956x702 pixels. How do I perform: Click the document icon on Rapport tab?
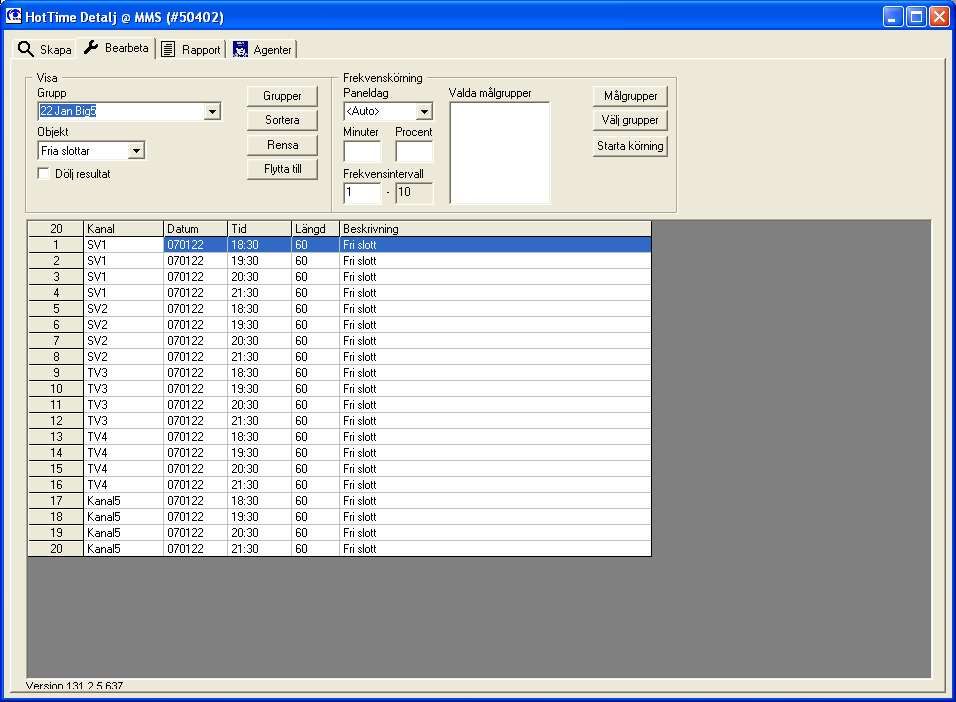pos(168,49)
